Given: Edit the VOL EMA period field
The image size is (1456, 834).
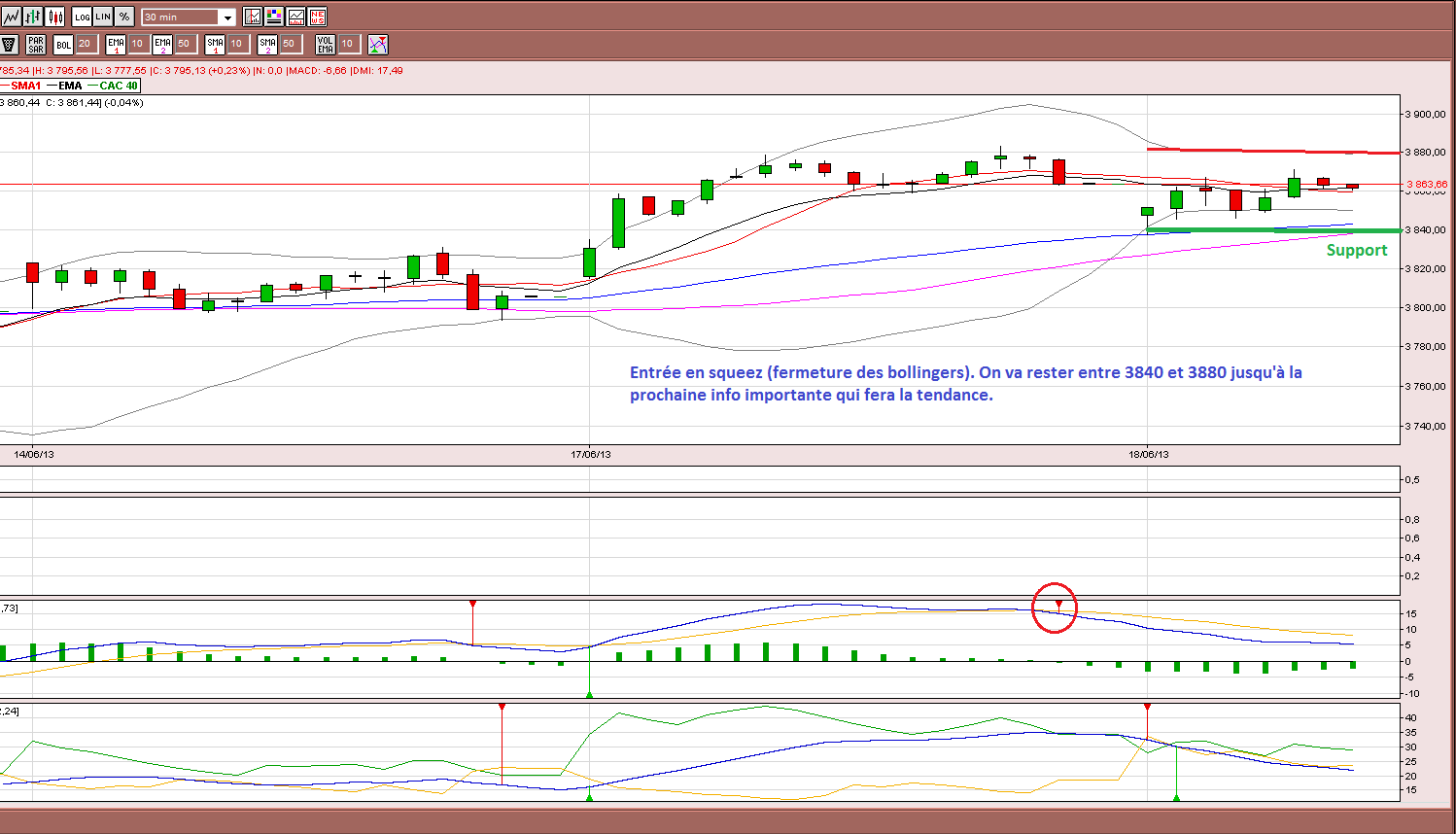Looking at the screenshot, I should (348, 44).
